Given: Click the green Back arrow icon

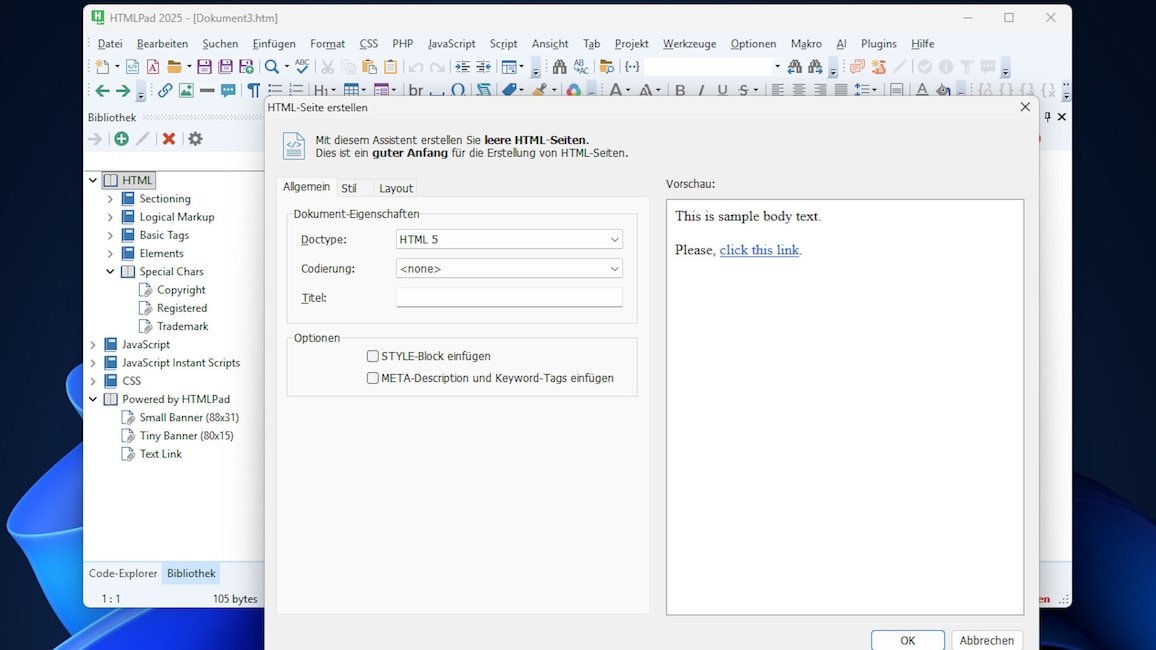Looking at the screenshot, I should click(x=102, y=91).
